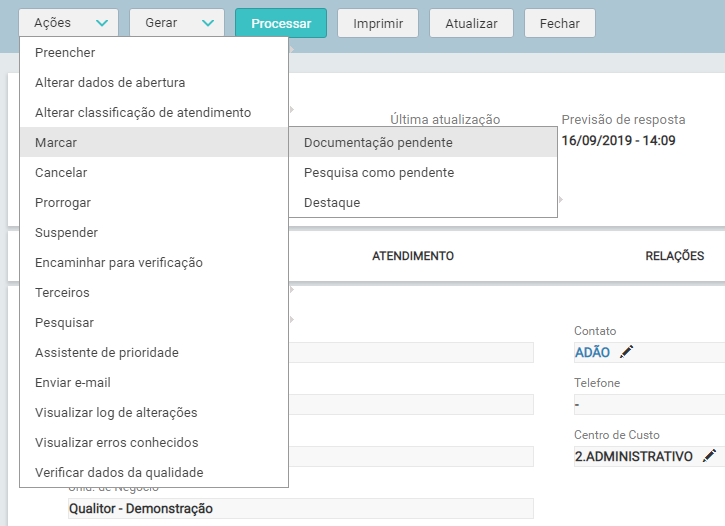This screenshot has width=725, height=526.
Task: Choose Destaque in the submenu
Action: pyautogui.click(x=423, y=202)
